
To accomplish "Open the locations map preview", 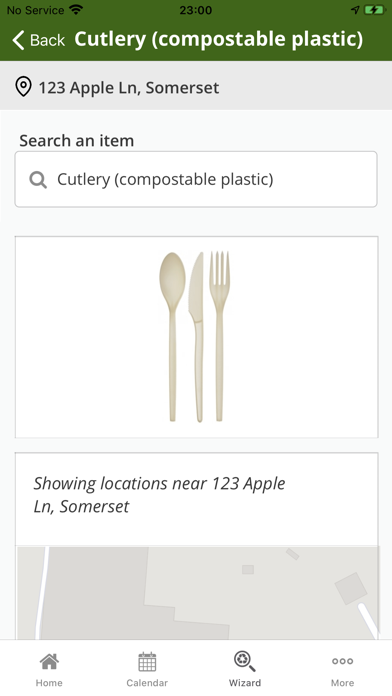I will pos(198,593).
